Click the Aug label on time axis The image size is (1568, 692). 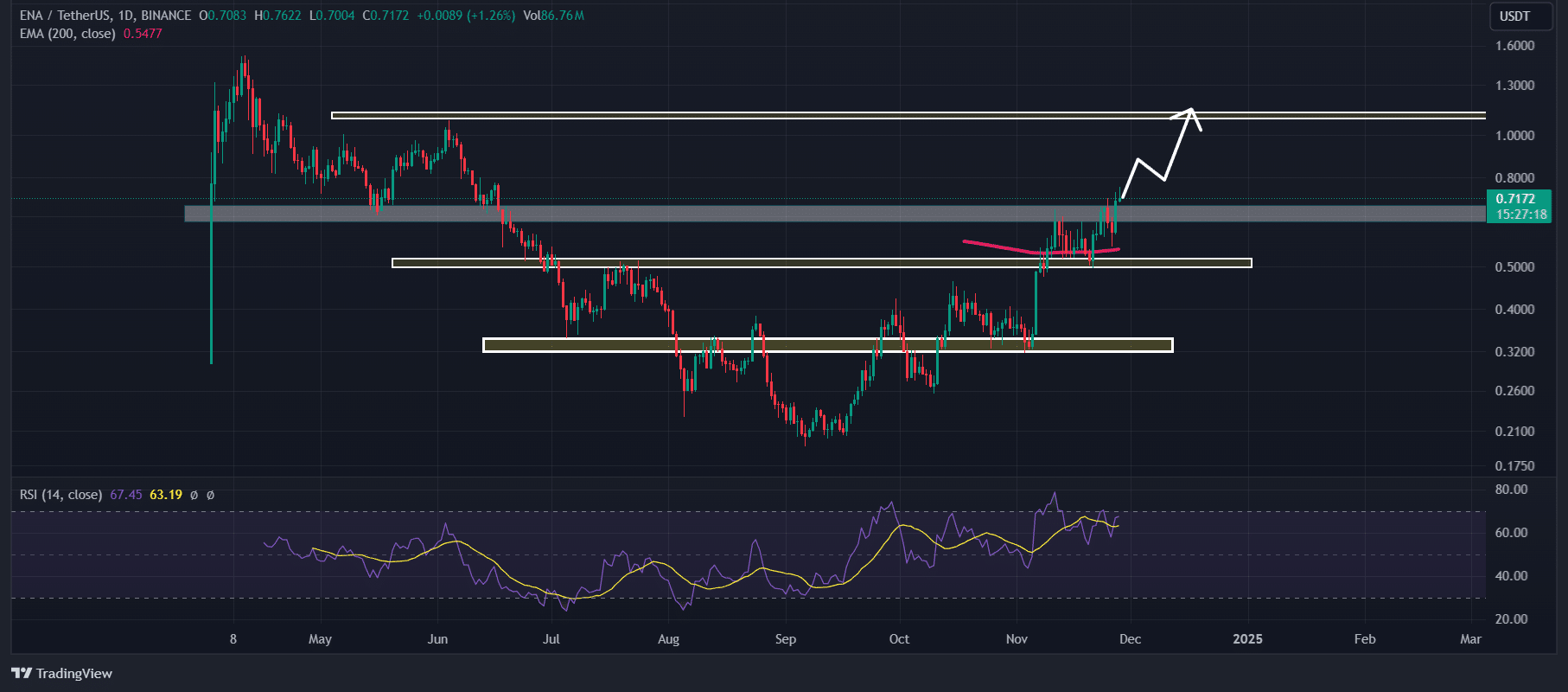(668, 639)
